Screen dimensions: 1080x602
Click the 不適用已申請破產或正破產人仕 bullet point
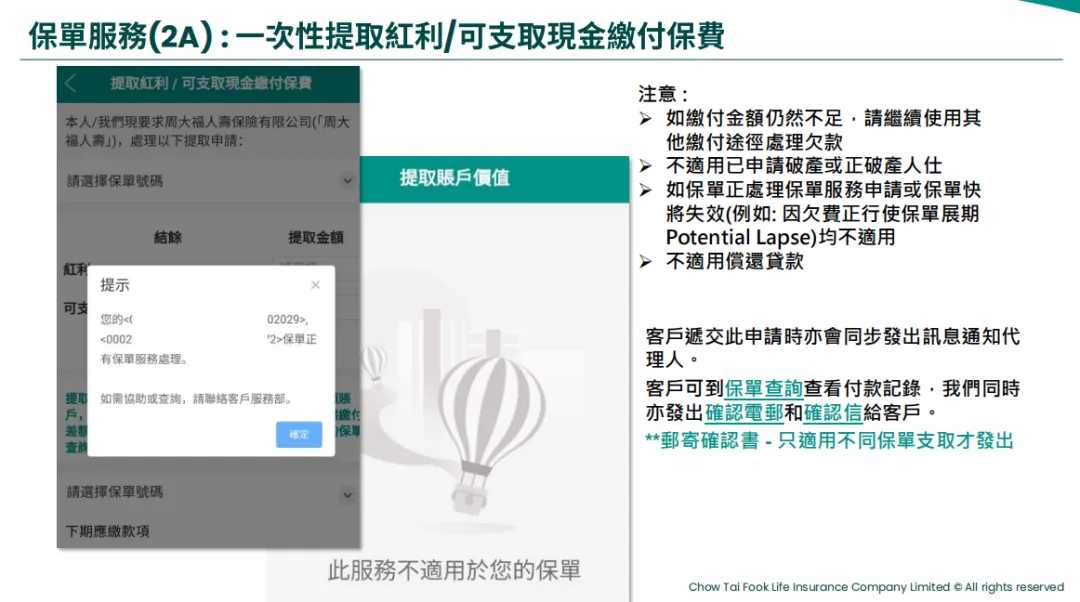pyautogui.click(x=803, y=166)
